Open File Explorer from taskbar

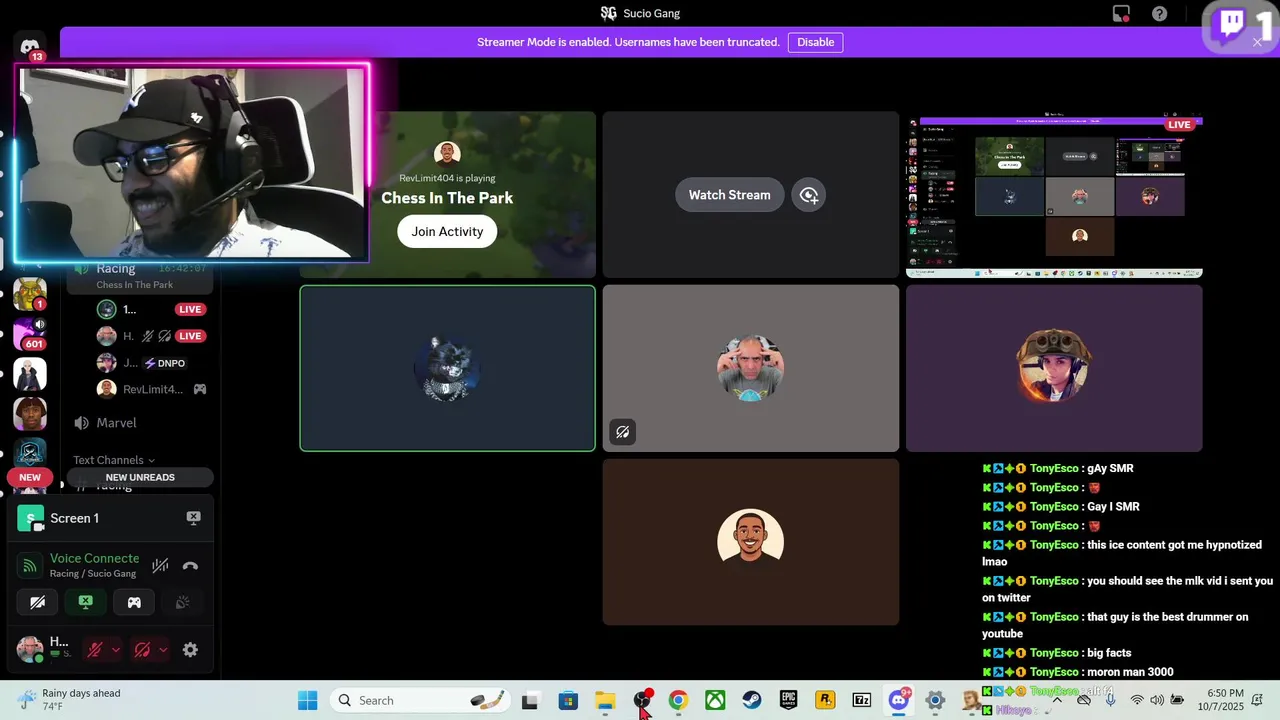[x=605, y=700]
